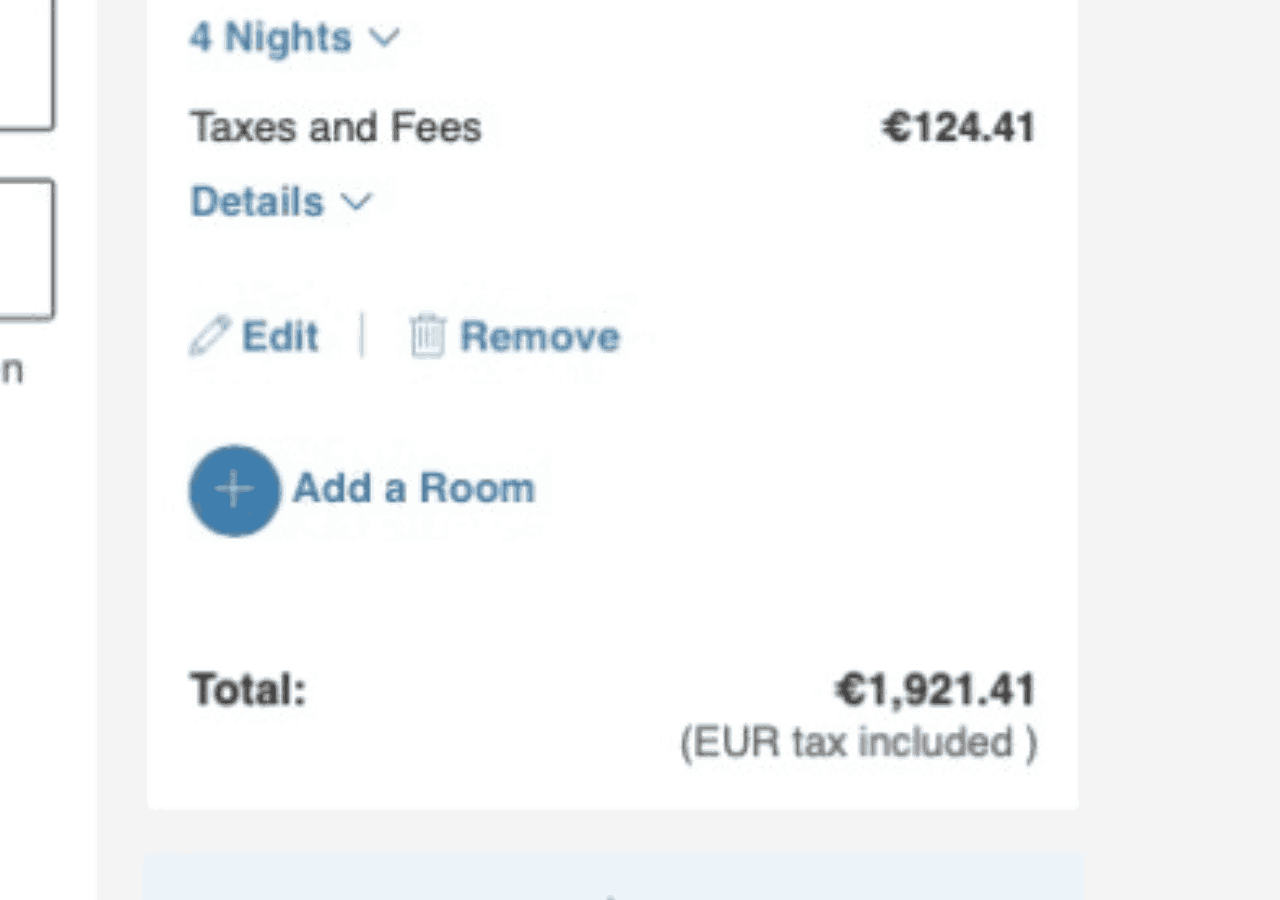1280x900 pixels.
Task: Show the taxes "Details" link
Action: [x=257, y=202]
